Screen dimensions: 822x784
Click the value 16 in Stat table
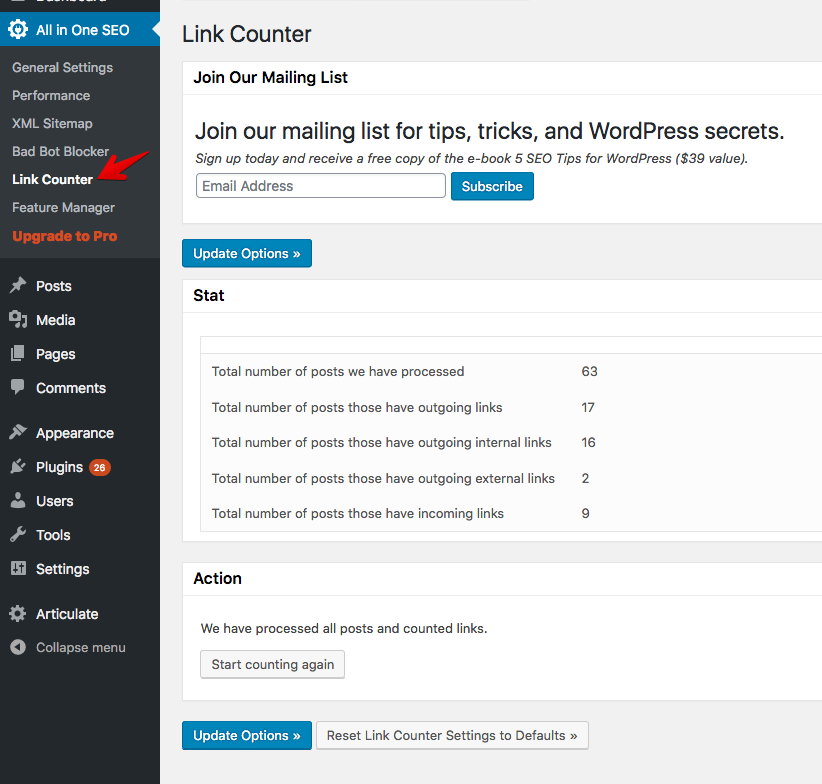(x=588, y=442)
